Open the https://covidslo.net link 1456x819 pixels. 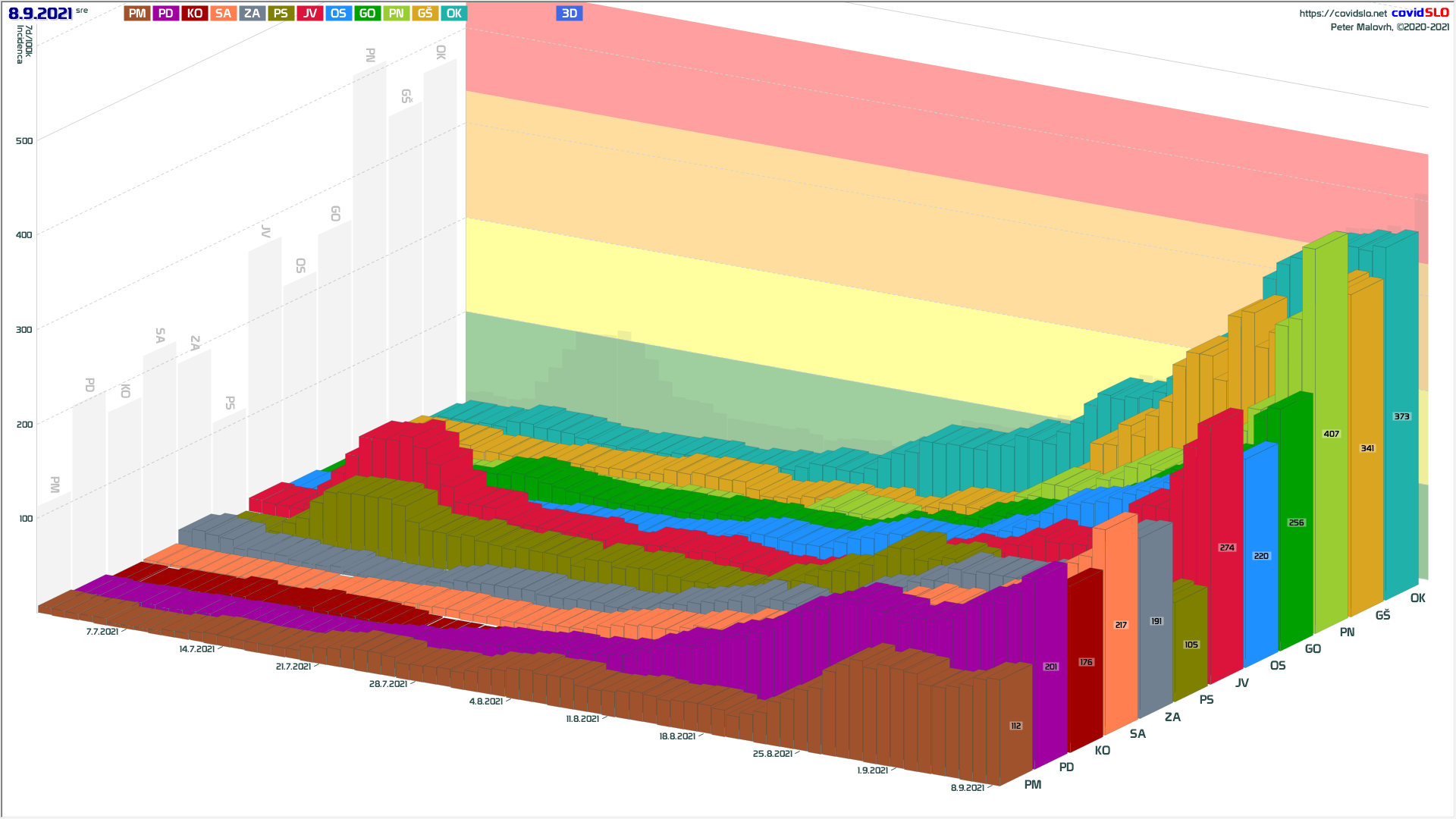(x=1342, y=13)
